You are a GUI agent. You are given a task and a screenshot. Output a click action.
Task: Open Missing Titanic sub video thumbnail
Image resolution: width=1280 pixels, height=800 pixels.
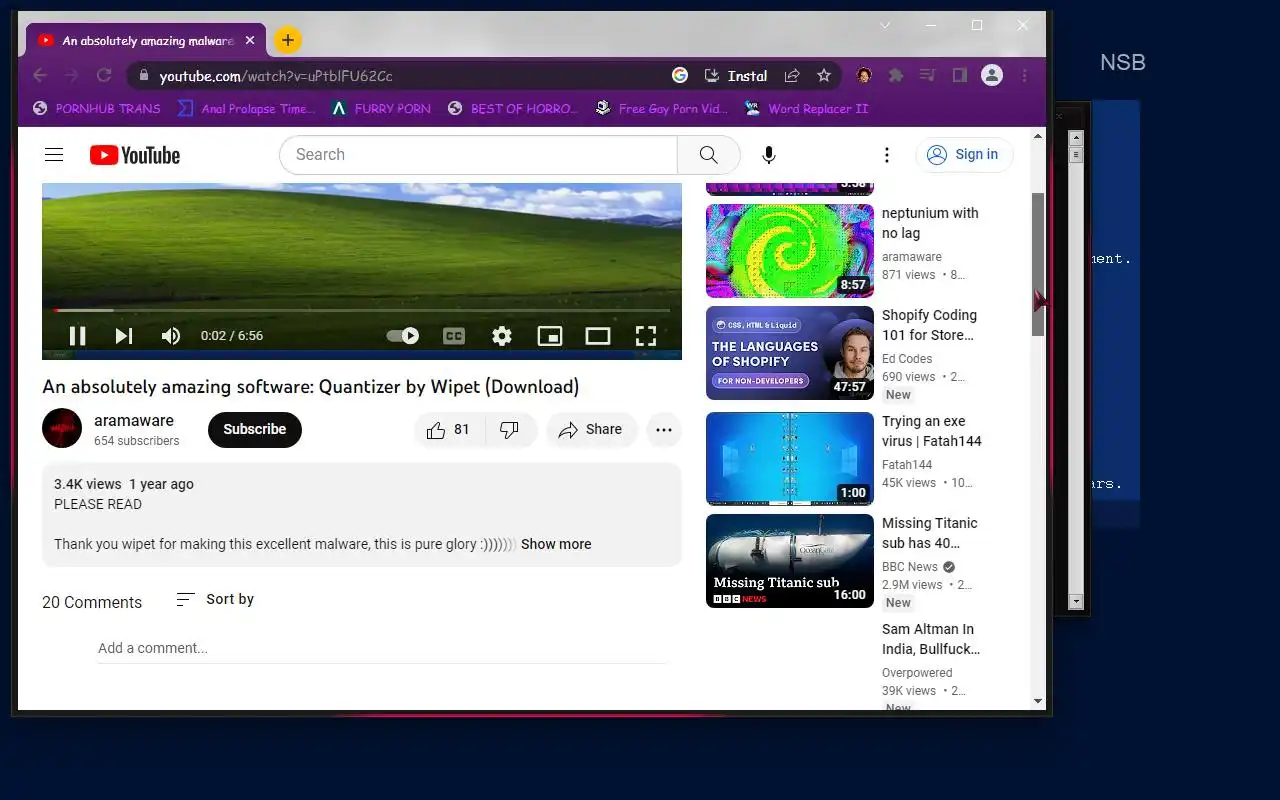point(790,561)
